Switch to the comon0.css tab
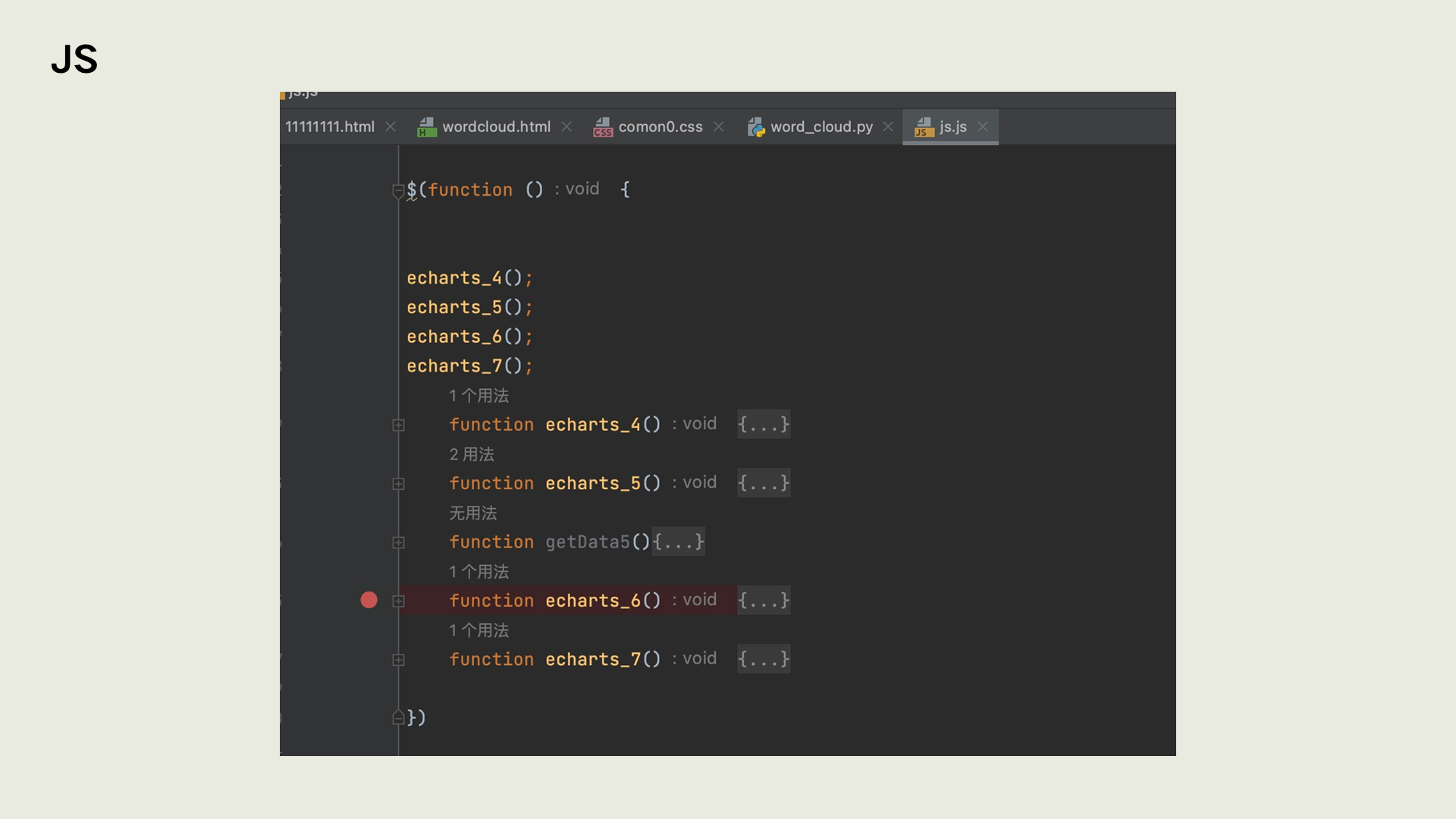1456x819 pixels. click(661, 127)
